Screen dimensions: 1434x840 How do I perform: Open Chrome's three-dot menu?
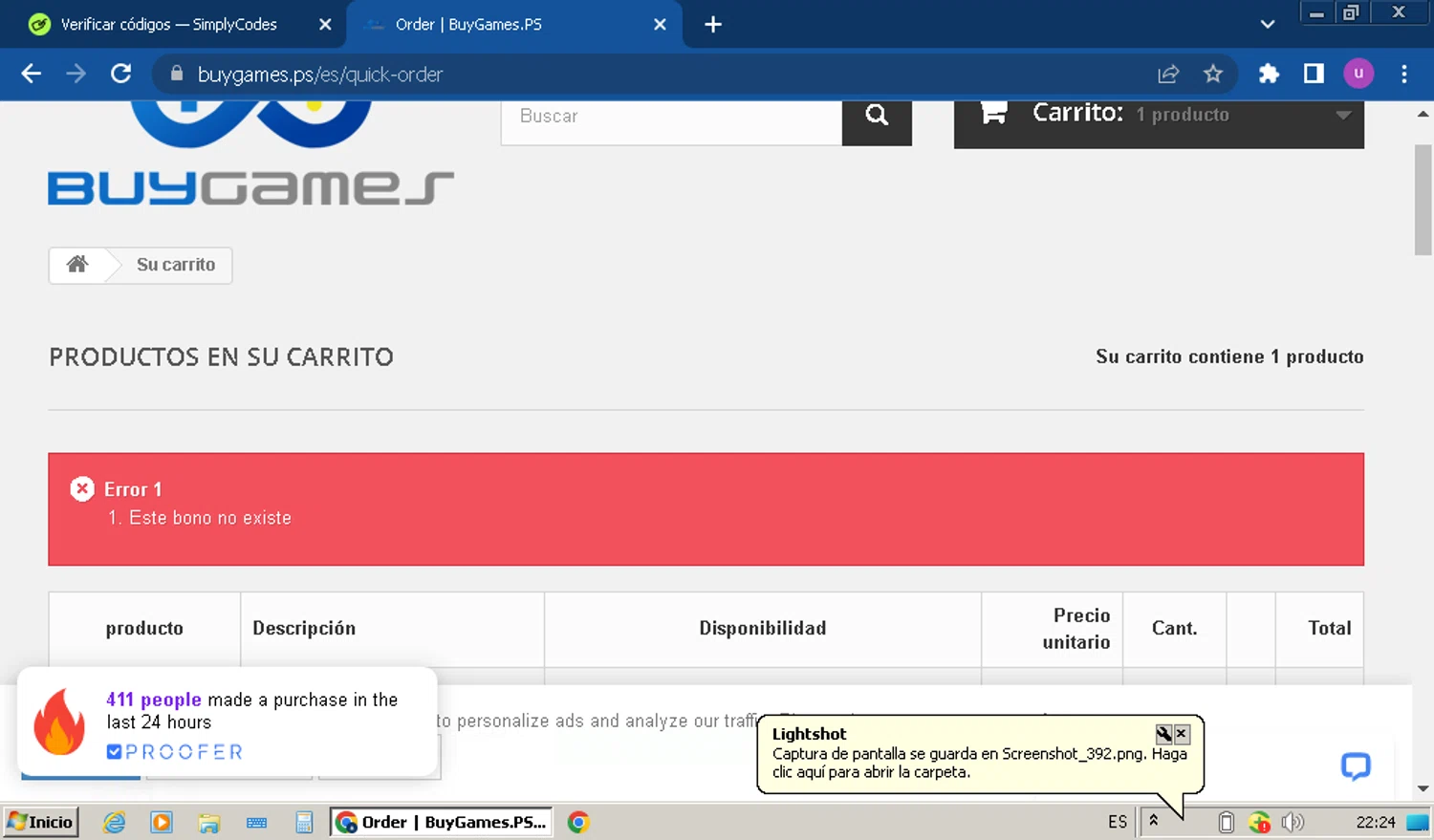pos(1404,74)
